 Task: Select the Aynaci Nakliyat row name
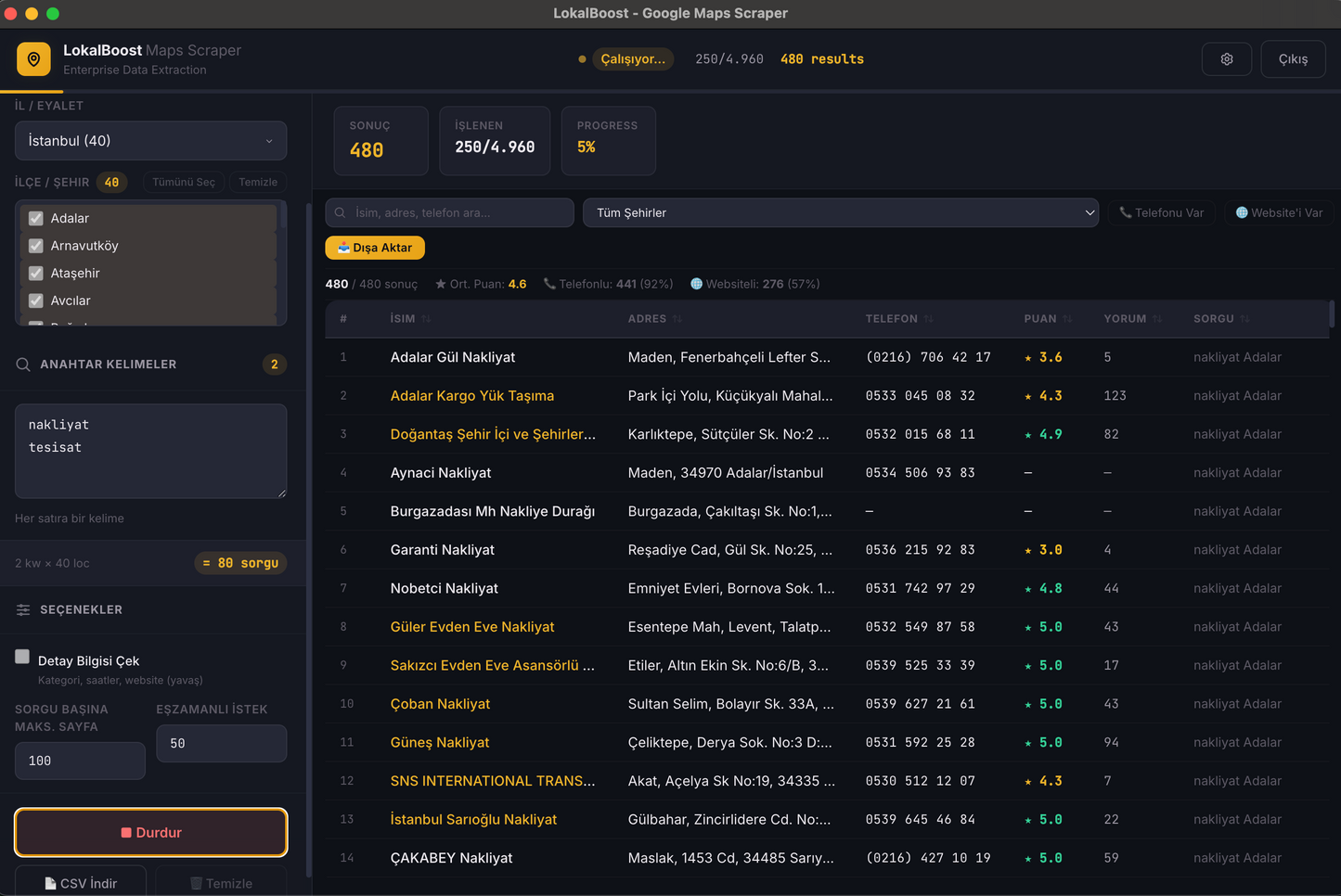point(441,473)
